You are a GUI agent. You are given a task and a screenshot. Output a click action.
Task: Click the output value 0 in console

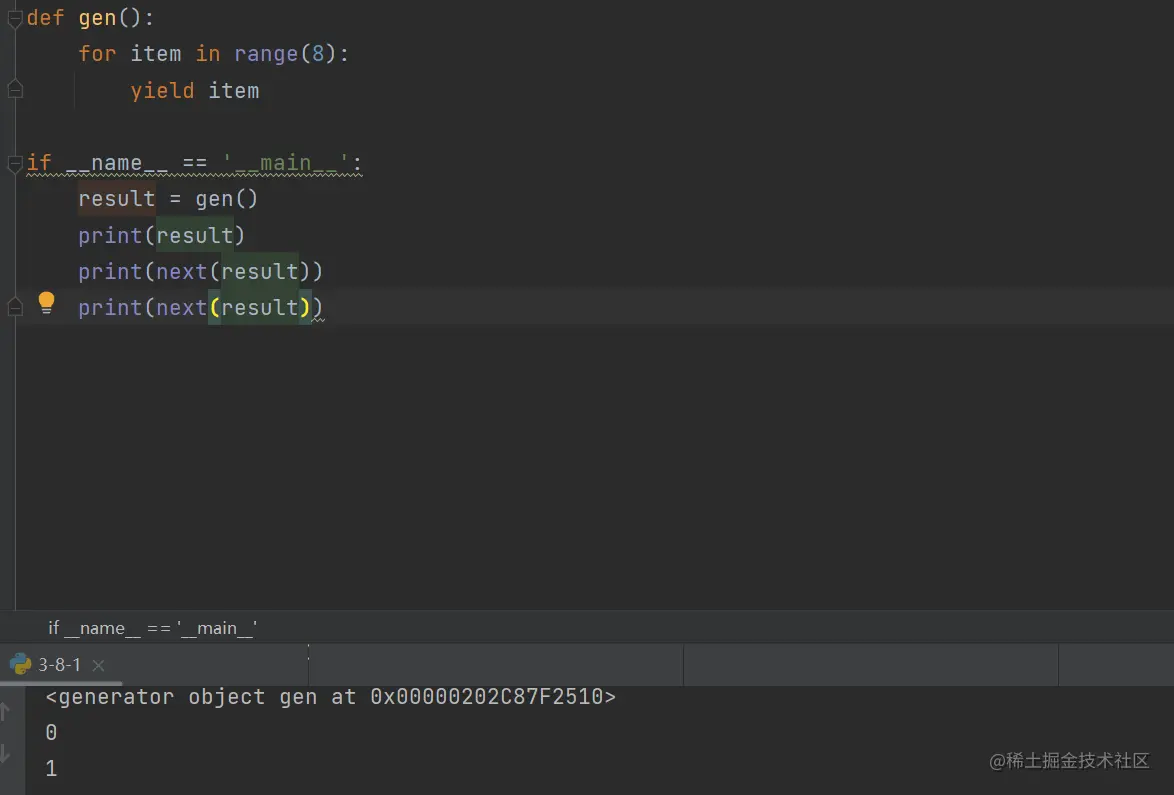pyautogui.click(x=51, y=733)
